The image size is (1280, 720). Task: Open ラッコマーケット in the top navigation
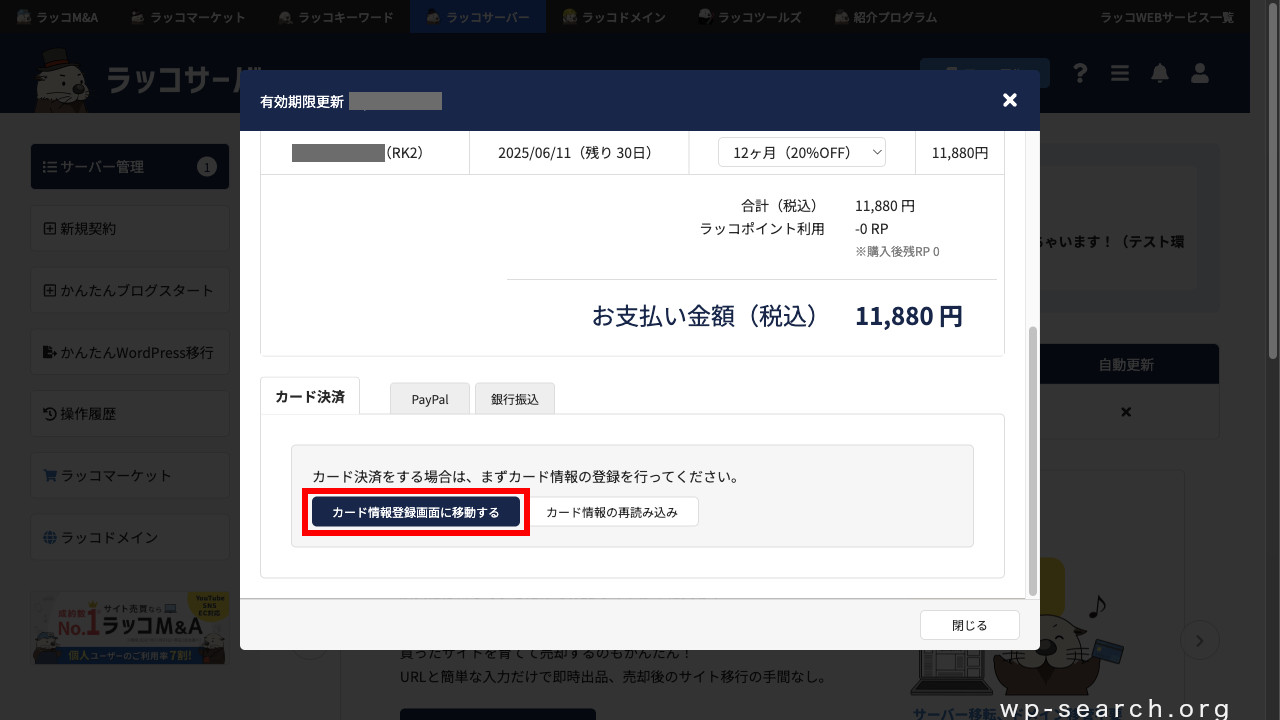point(188,17)
